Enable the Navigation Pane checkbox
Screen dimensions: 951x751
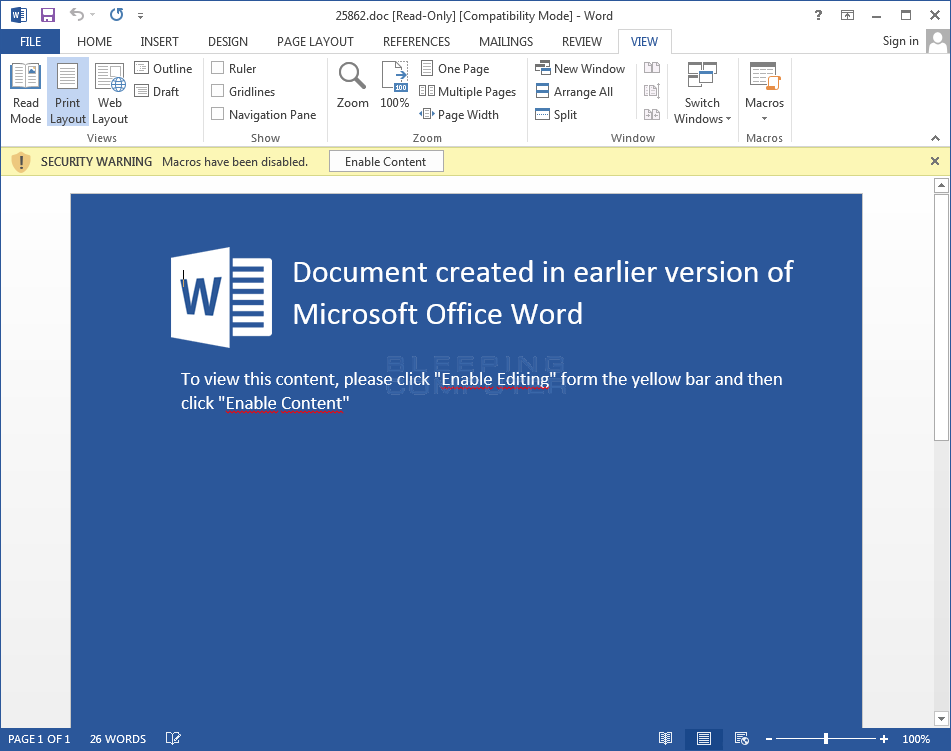pos(218,114)
